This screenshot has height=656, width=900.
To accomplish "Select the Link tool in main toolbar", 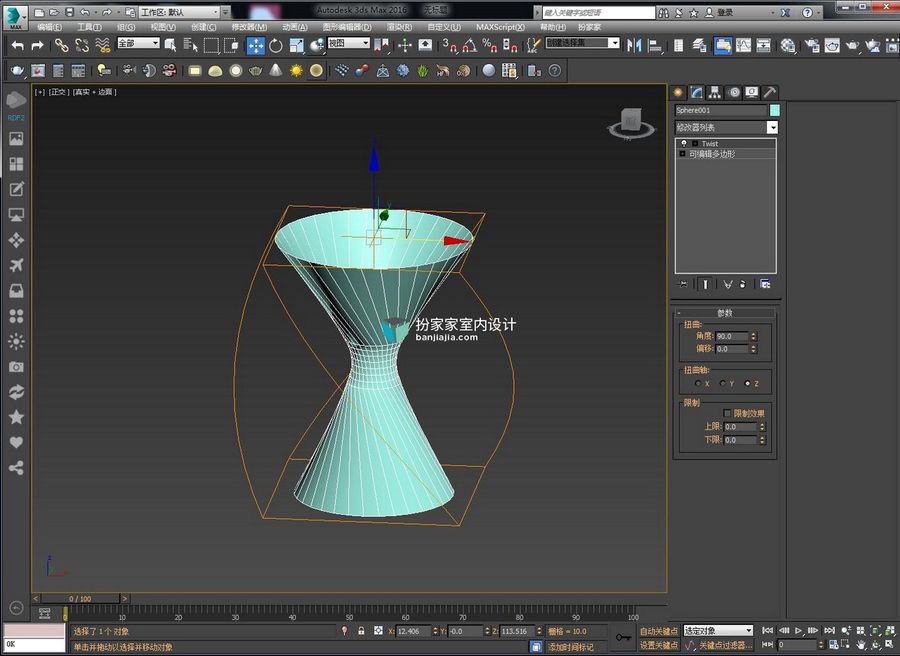I will tap(61, 45).
